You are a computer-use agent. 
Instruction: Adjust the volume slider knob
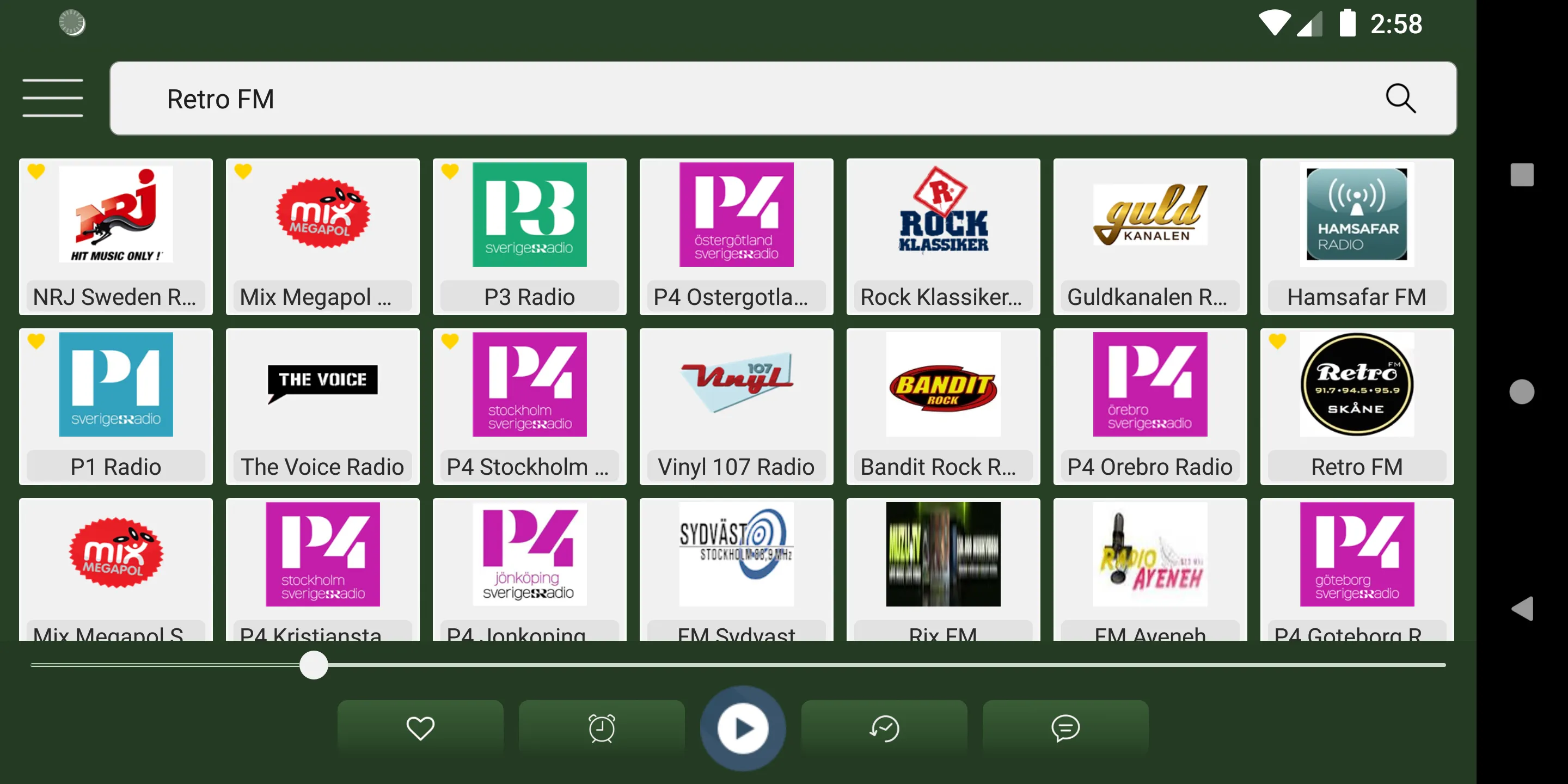[x=314, y=665]
